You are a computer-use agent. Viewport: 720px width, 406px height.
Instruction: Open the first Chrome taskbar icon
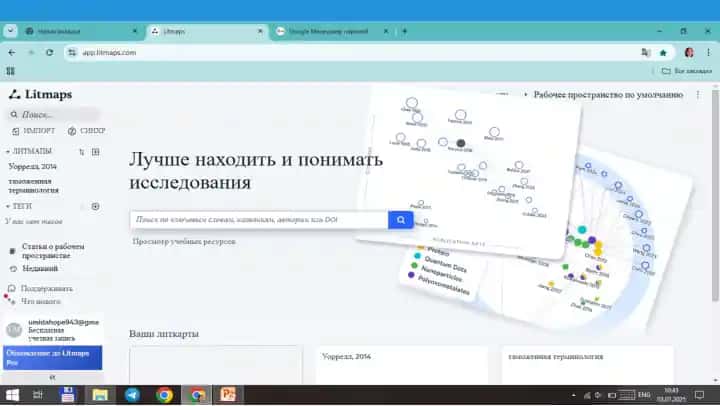tap(164, 395)
